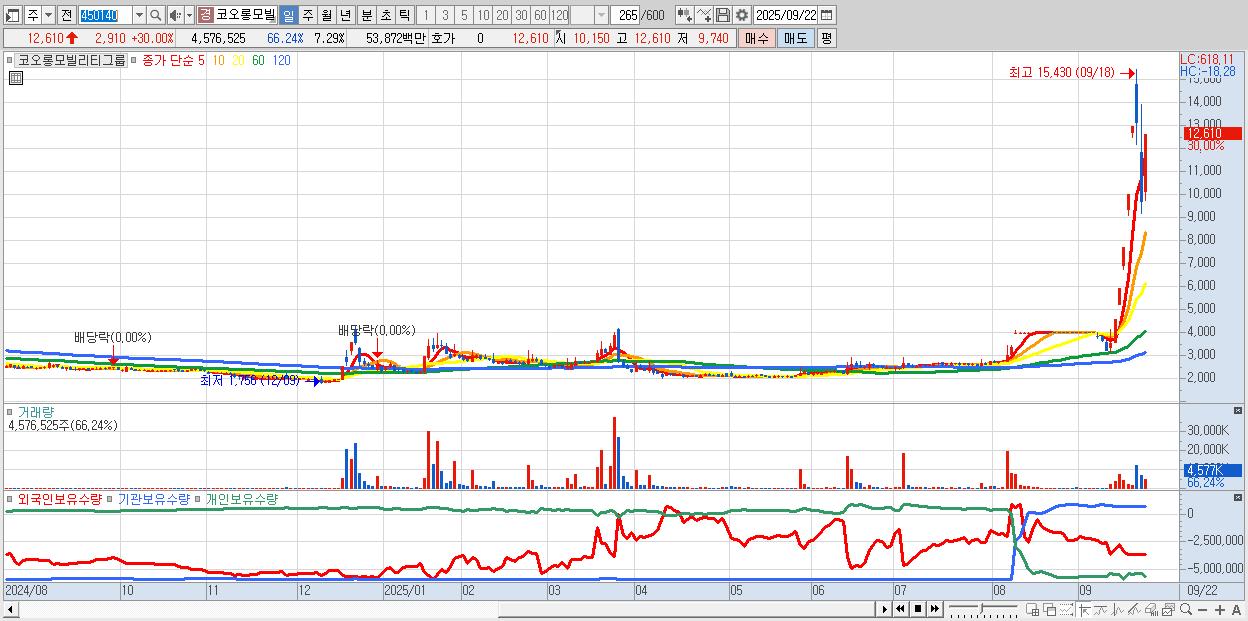Click the 기관보유수량 legend label
This screenshot has width=1248, height=621.
[x=154, y=498]
